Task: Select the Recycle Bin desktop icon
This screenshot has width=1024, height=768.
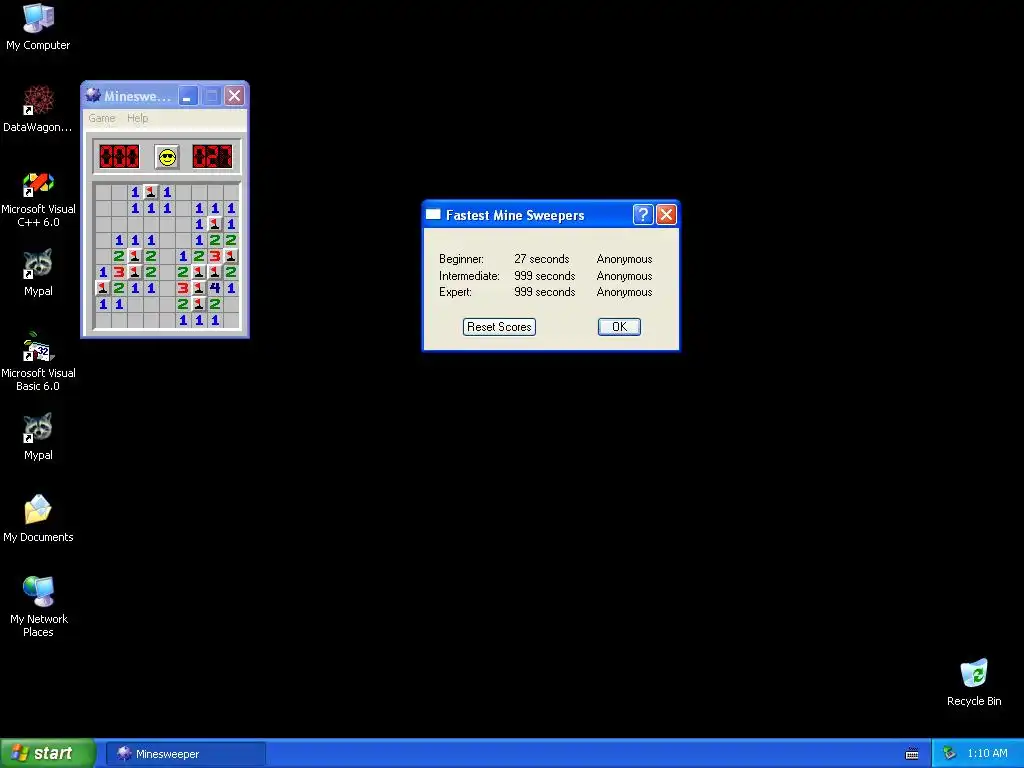Action: tap(974, 683)
